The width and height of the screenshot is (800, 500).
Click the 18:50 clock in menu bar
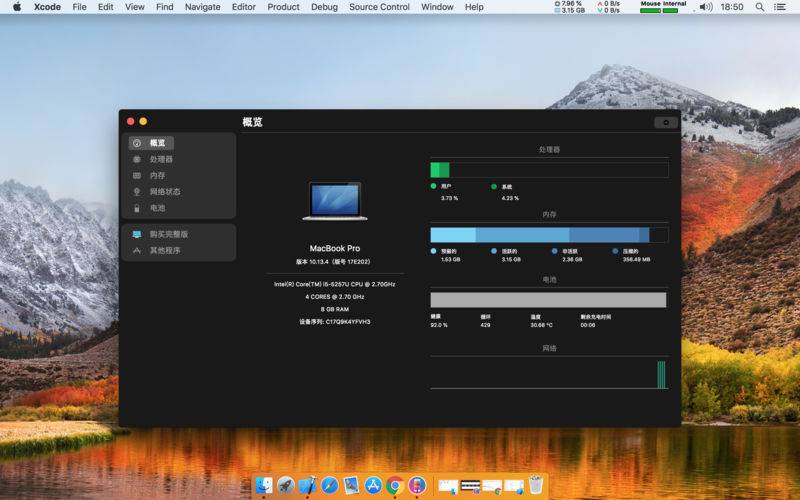(732, 7)
